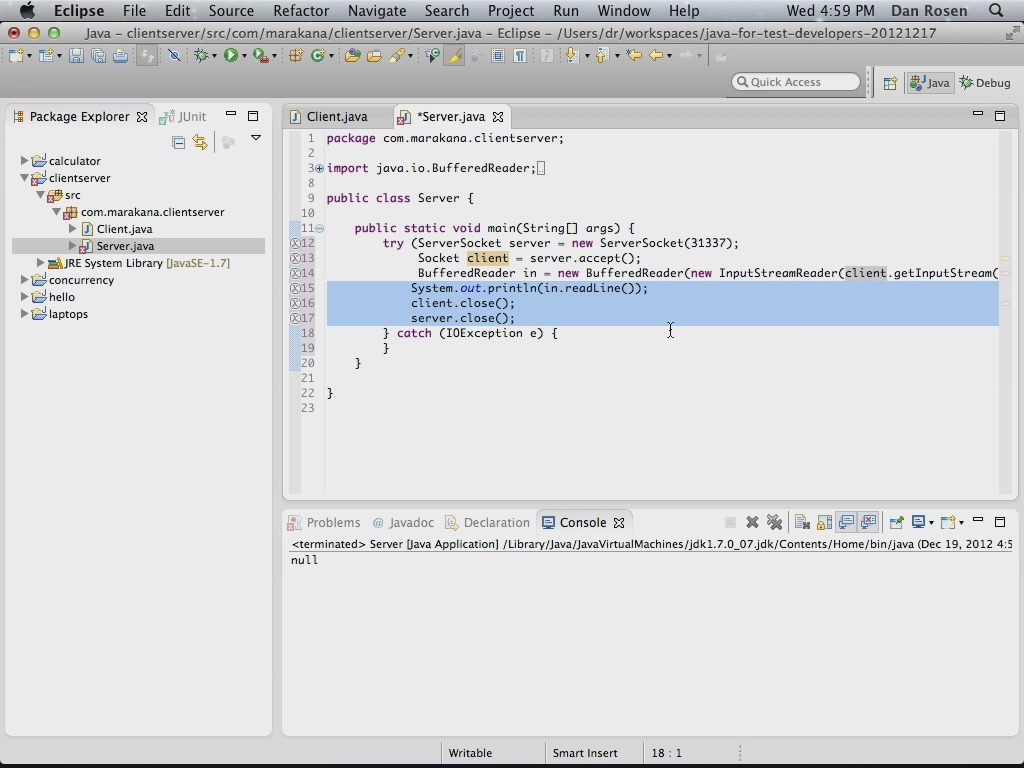Click the Back navigation arrow icon

pos(656,56)
